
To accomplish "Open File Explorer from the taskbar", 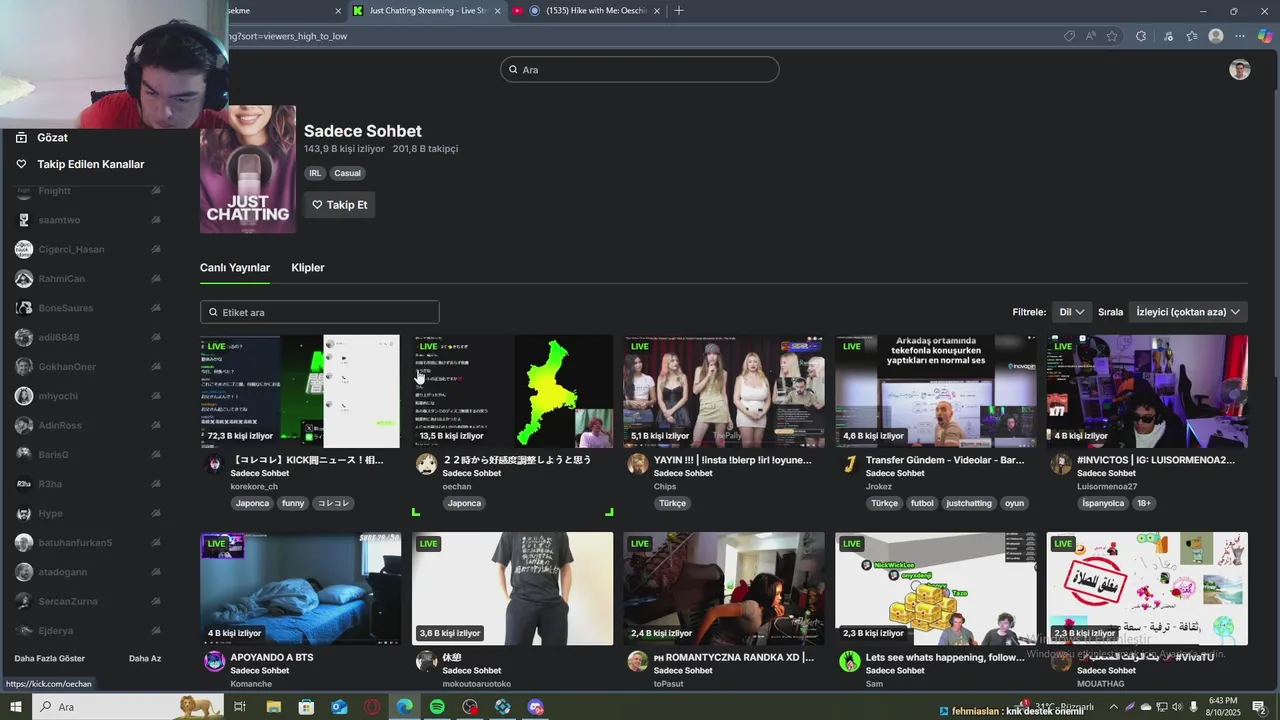I will tap(273, 707).
